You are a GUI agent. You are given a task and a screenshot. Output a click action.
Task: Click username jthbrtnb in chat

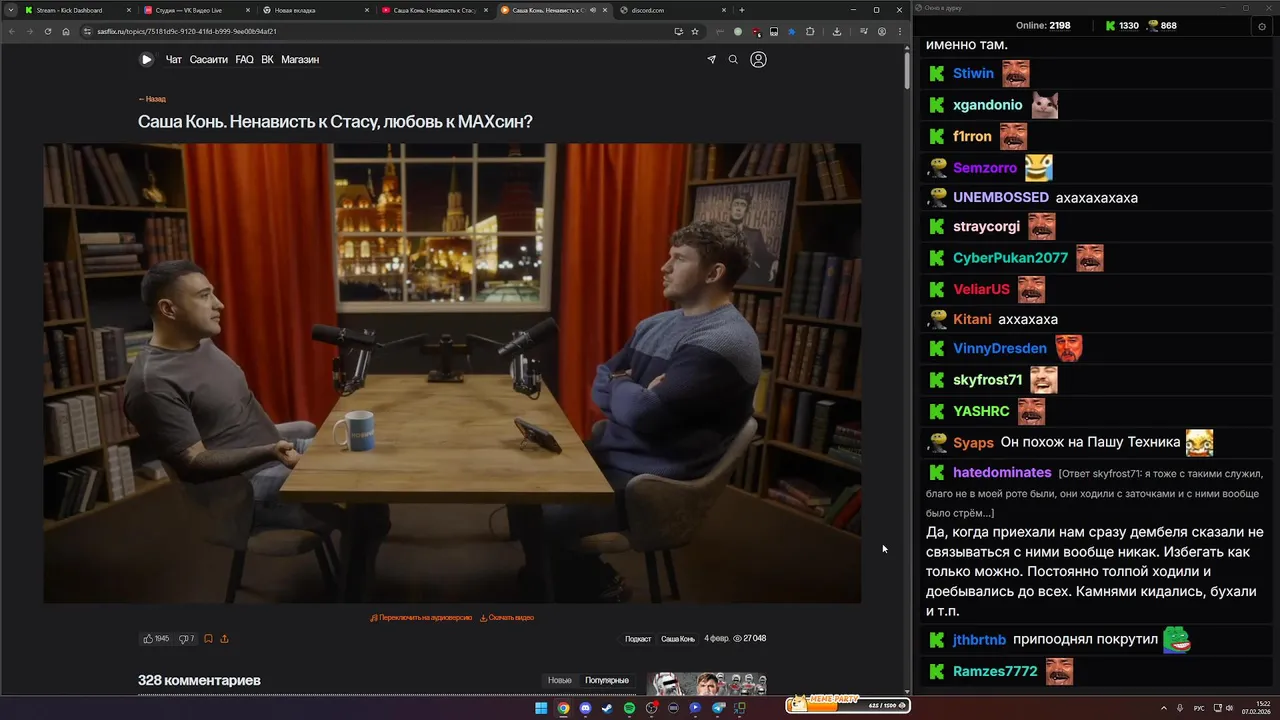(979, 640)
